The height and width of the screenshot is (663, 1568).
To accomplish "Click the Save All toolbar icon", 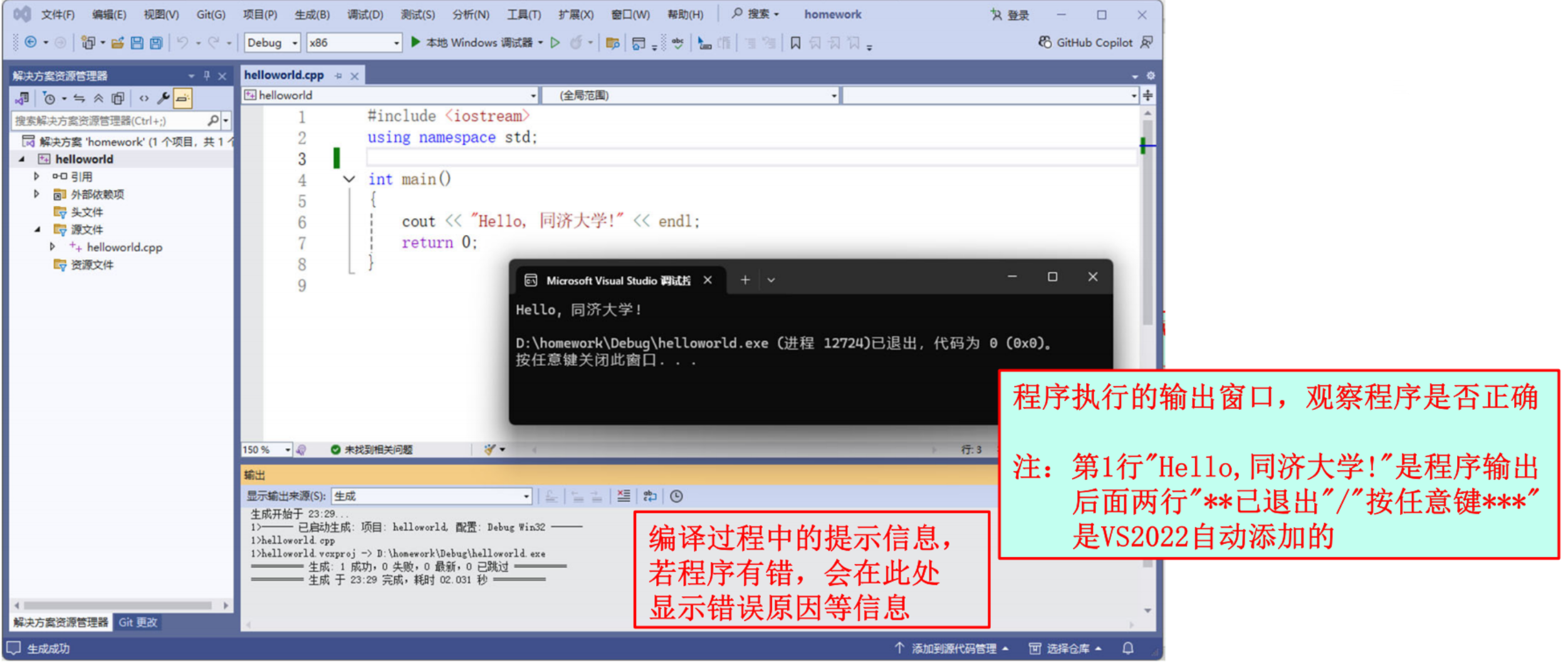I will (156, 43).
